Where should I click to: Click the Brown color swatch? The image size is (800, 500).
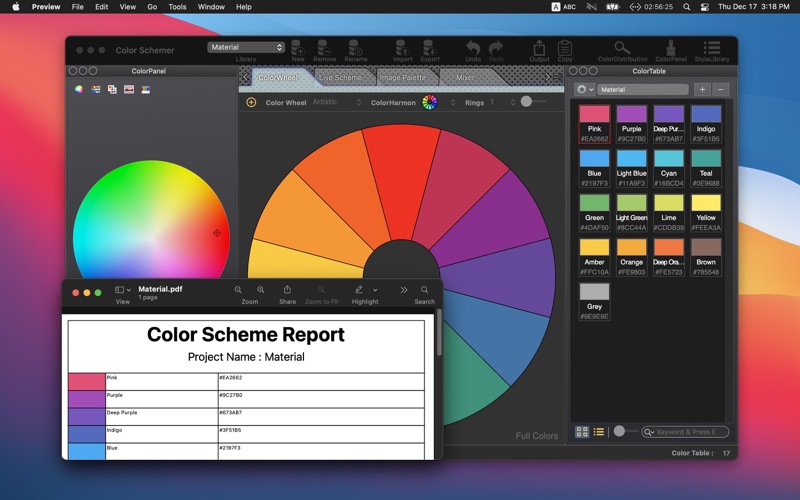706,257
